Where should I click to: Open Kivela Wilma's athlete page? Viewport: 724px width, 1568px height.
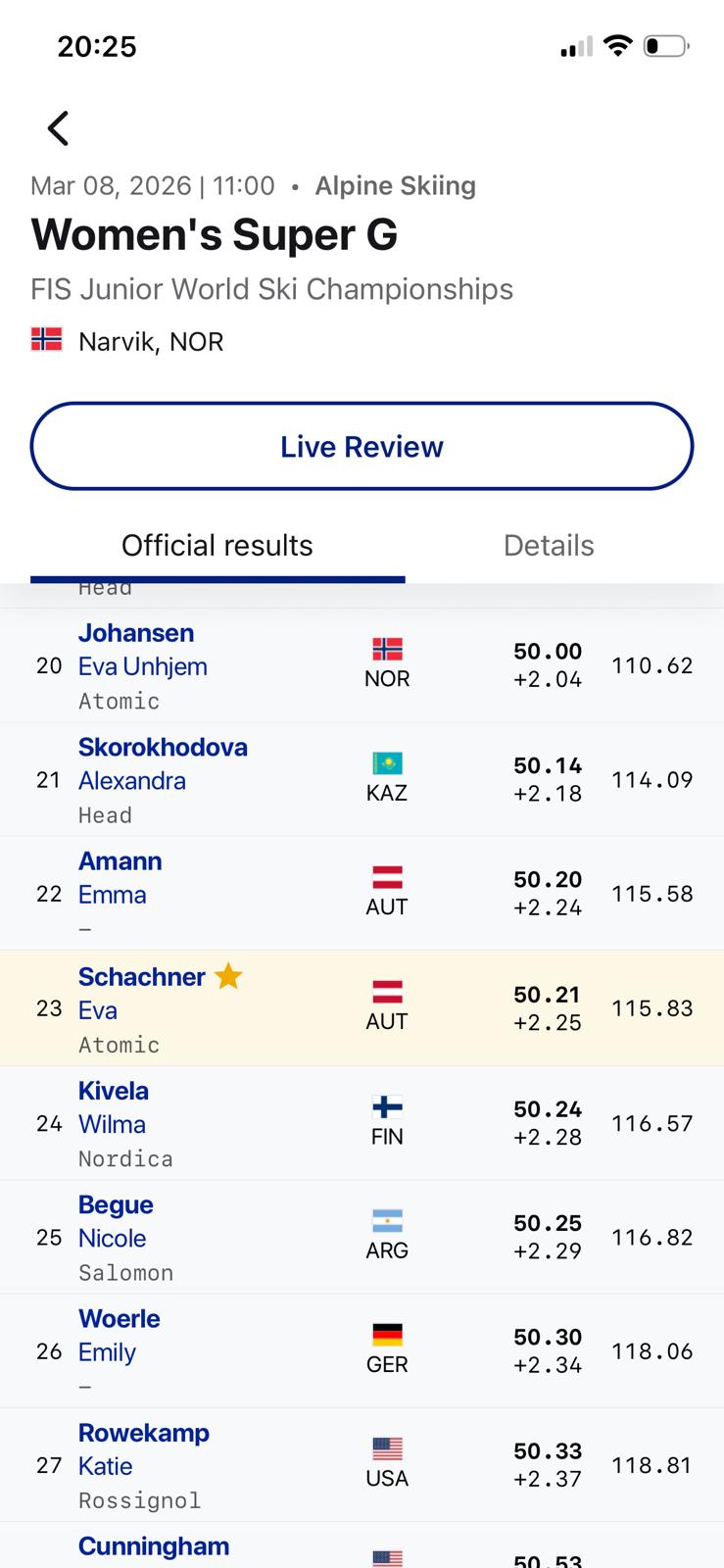(114, 1107)
